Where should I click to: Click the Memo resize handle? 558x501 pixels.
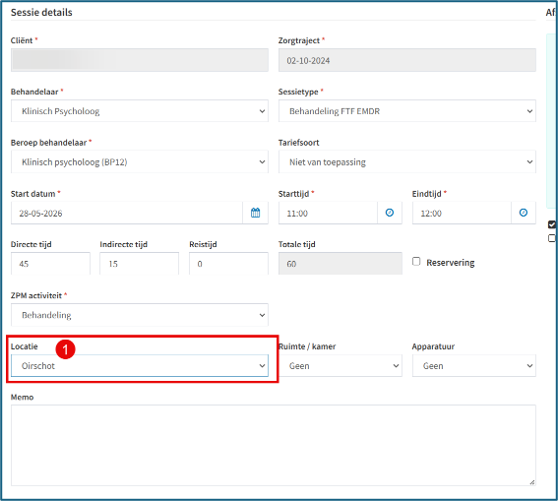click(532, 482)
